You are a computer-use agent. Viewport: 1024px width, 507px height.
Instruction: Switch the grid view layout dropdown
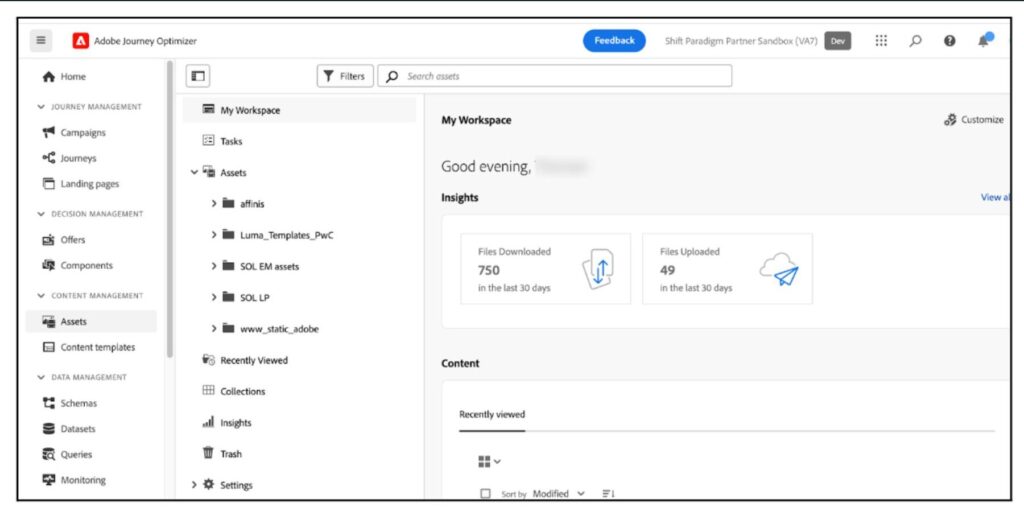point(489,462)
